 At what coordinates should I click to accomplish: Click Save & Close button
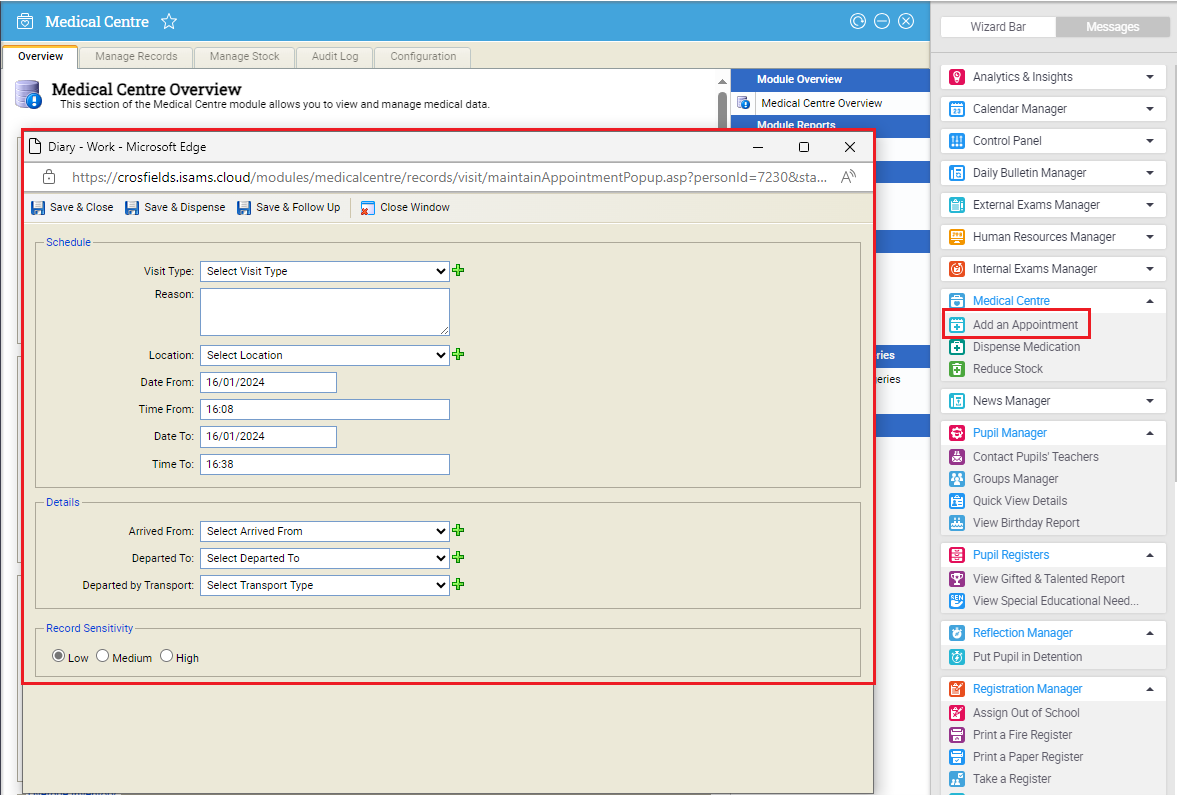(72, 208)
